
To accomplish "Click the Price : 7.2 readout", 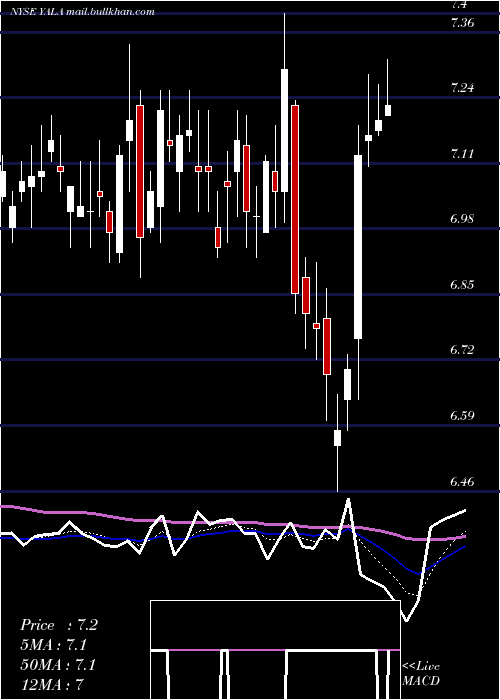I will click(58, 625).
